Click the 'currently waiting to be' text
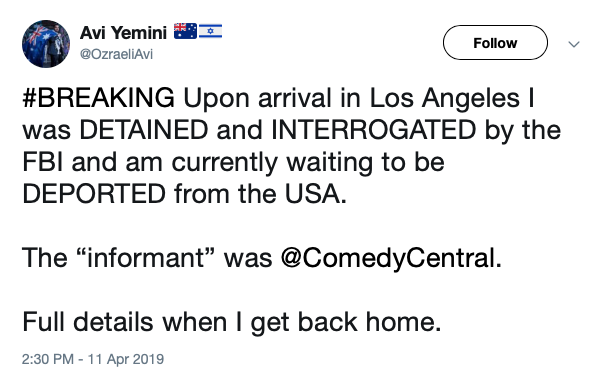Viewport: 599px width, 378px height. (x=308, y=163)
